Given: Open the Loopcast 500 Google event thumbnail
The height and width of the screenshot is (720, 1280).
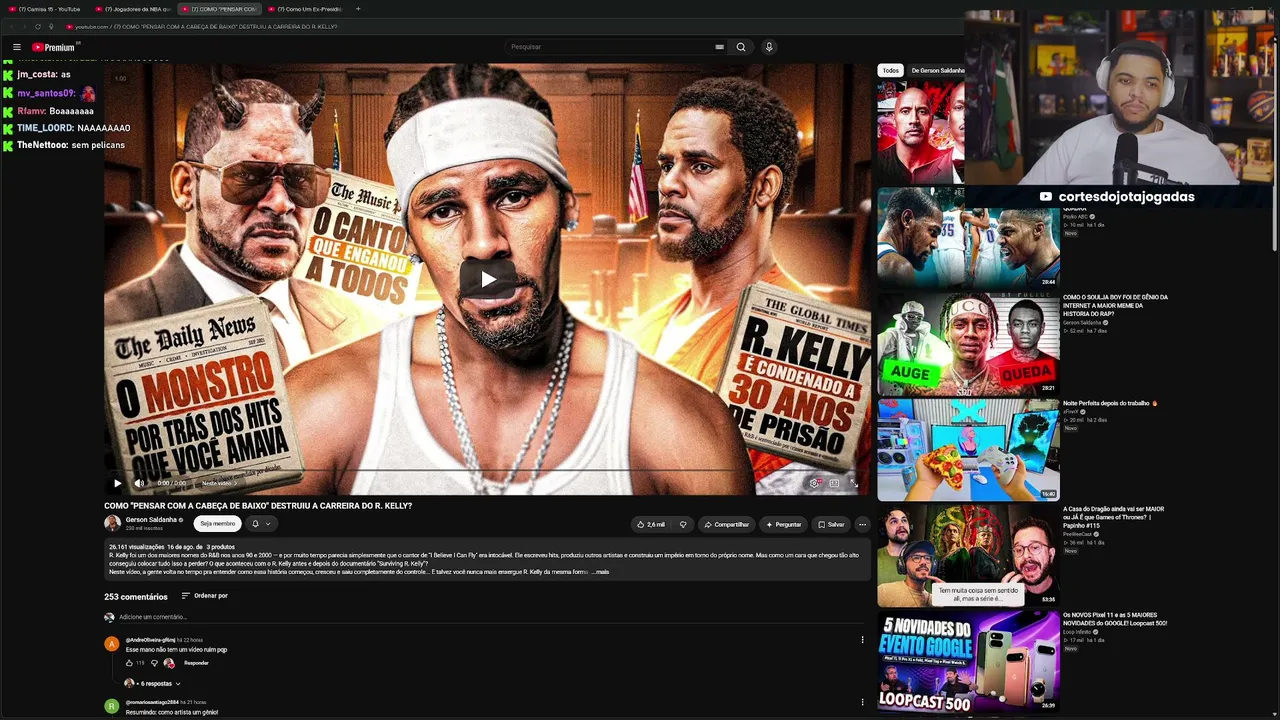Looking at the screenshot, I should 968,661.
